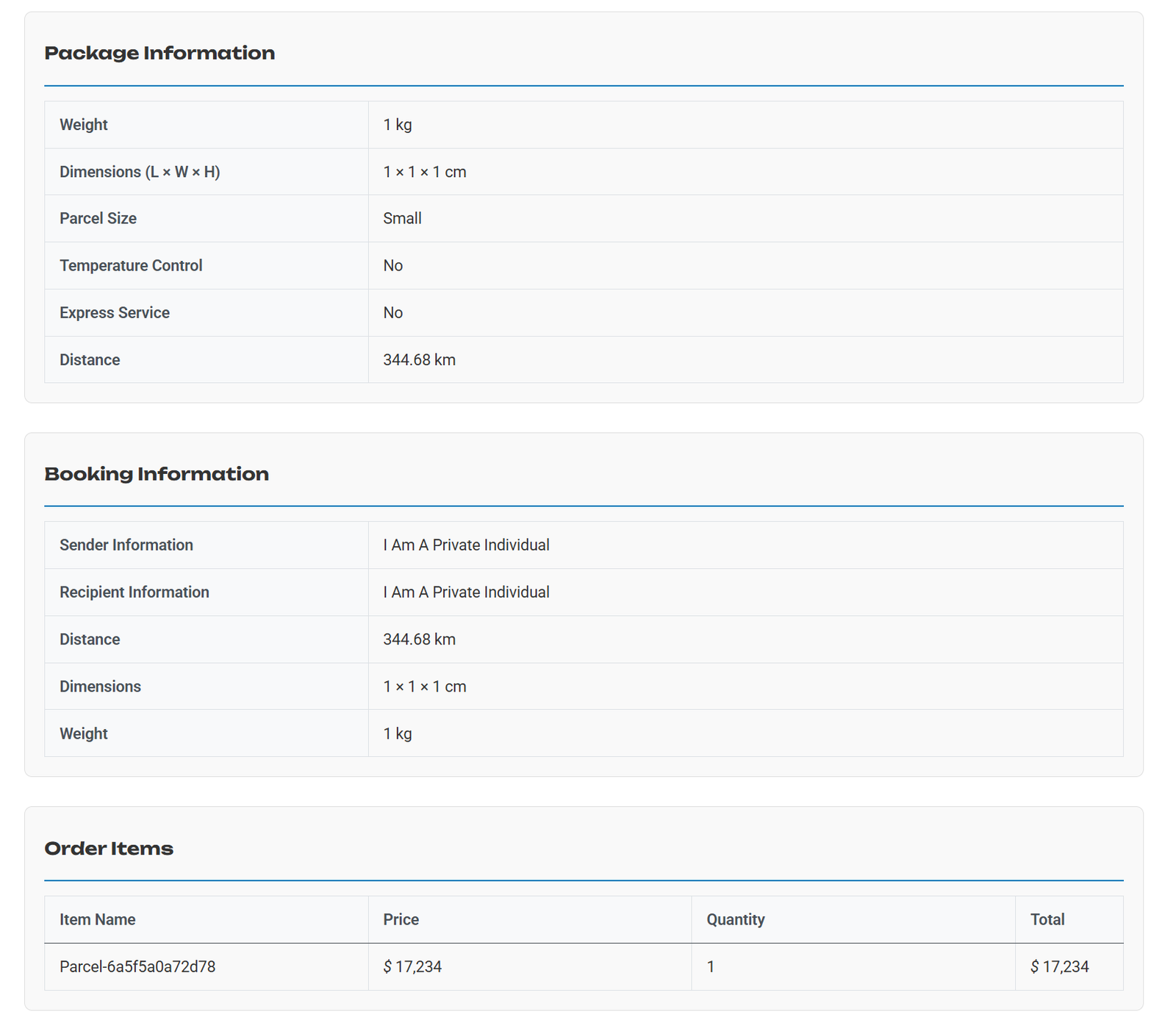The height and width of the screenshot is (1020, 1176).
Task: Click the Small parcel size value
Action: tap(402, 218)
